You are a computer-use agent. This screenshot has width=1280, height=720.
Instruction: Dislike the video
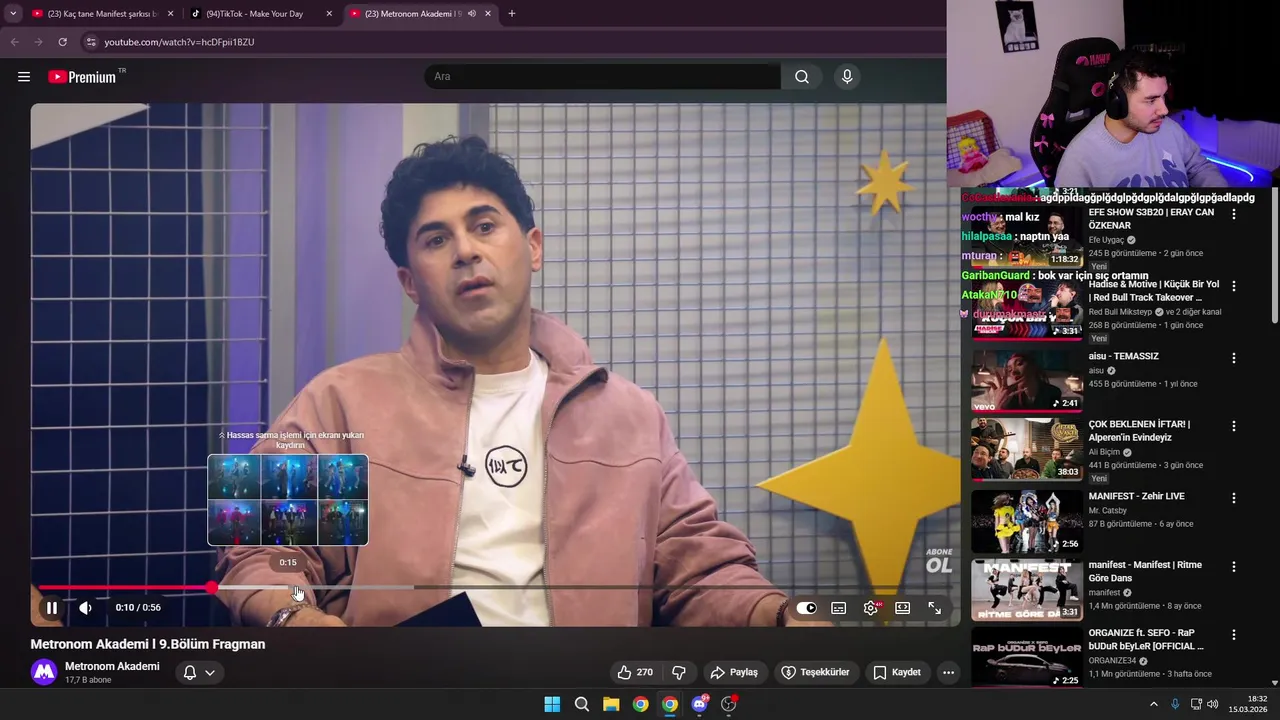click(x=679, y=672)
